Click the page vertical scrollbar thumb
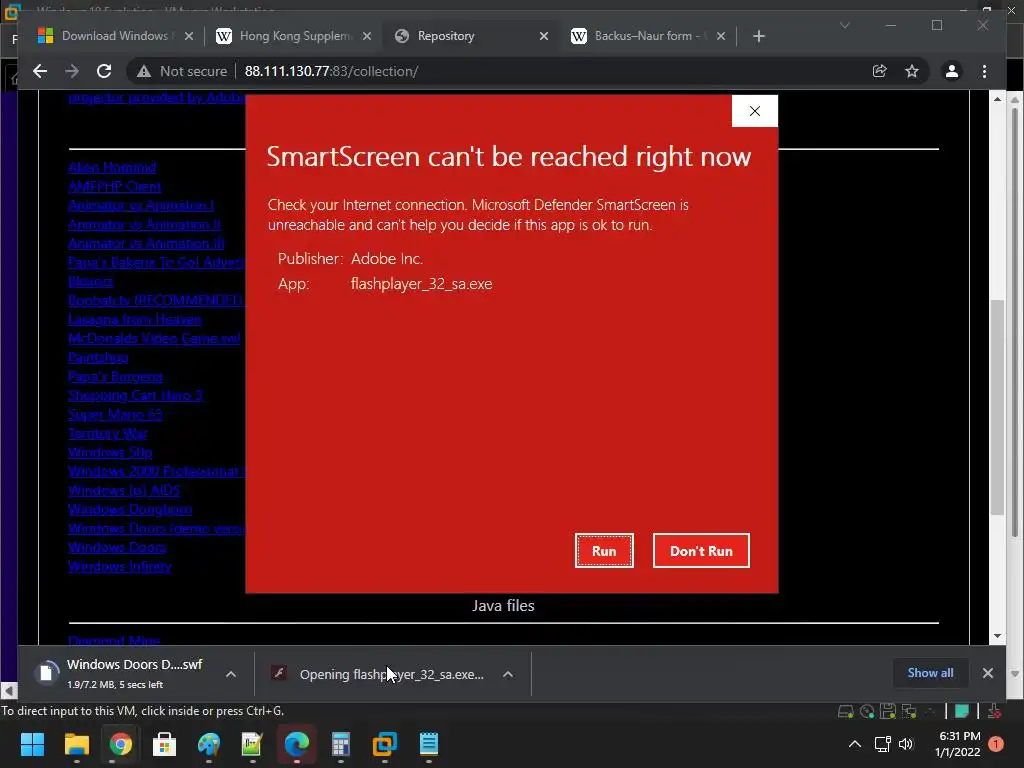 pos(997,406)
